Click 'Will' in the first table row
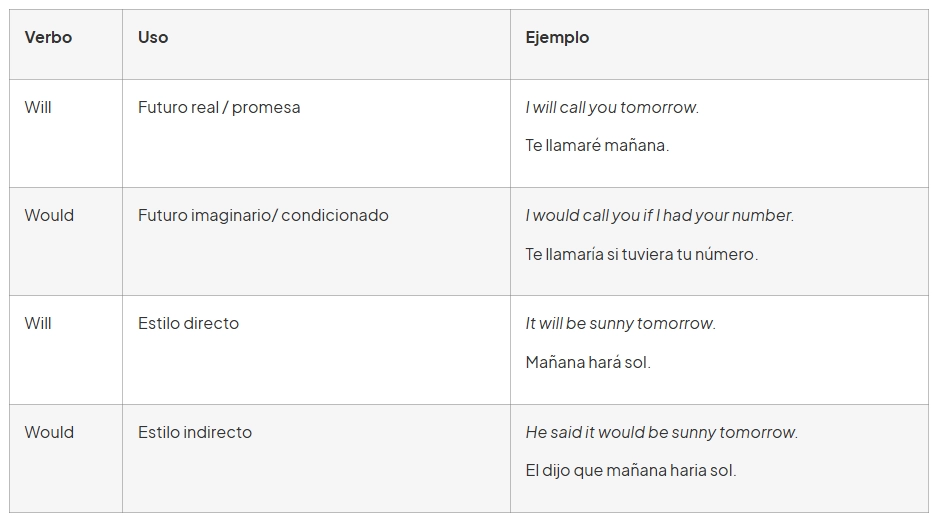Image resolution: width=942 pixels, height=522 pixels. [x=38, y=107]
